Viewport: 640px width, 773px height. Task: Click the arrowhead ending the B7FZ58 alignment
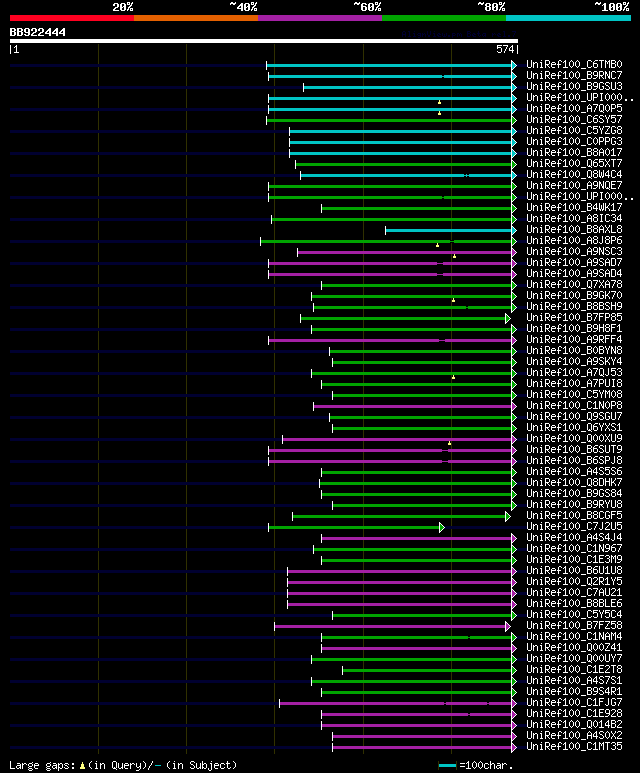tap(508, 627)
